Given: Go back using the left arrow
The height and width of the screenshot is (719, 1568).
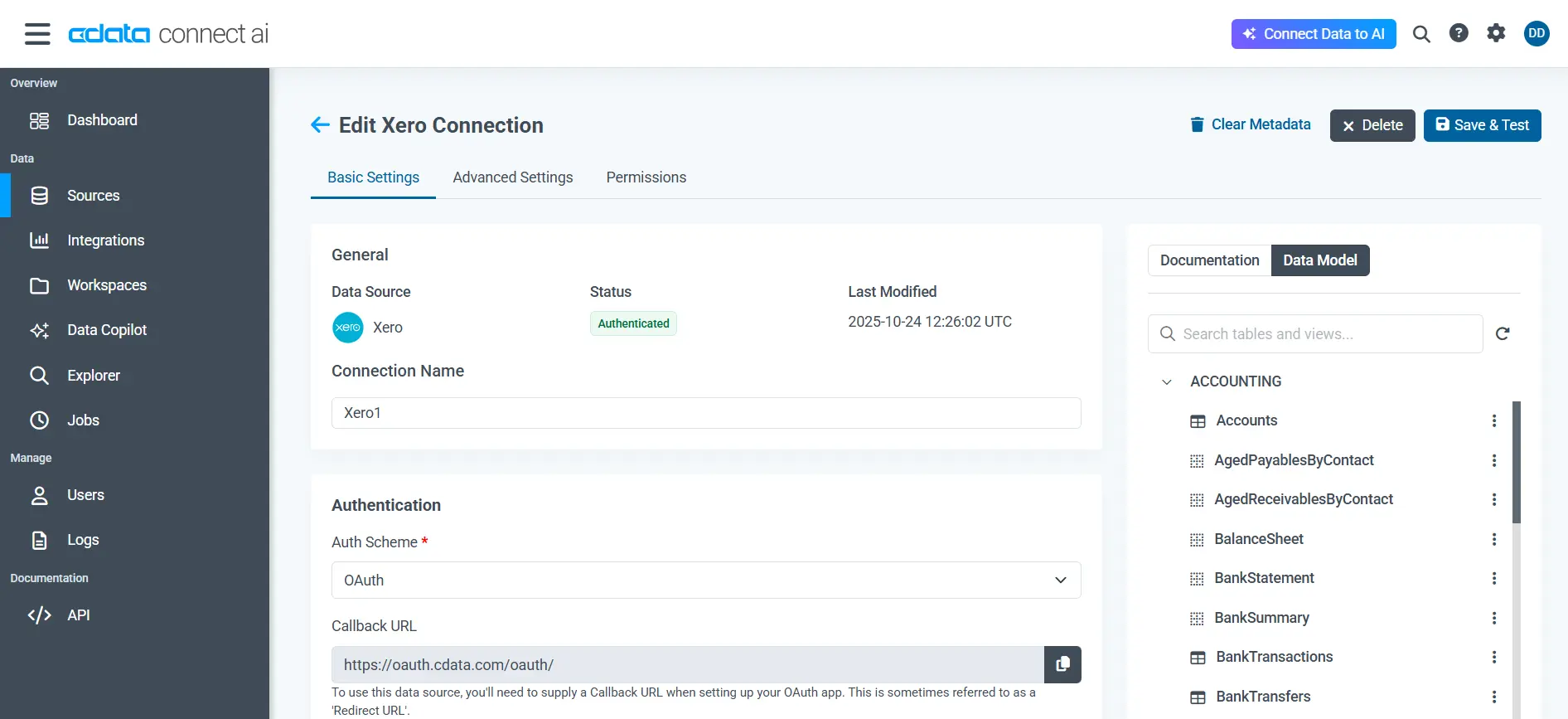Looking at the screenshot, I should (x=320, y=125).
